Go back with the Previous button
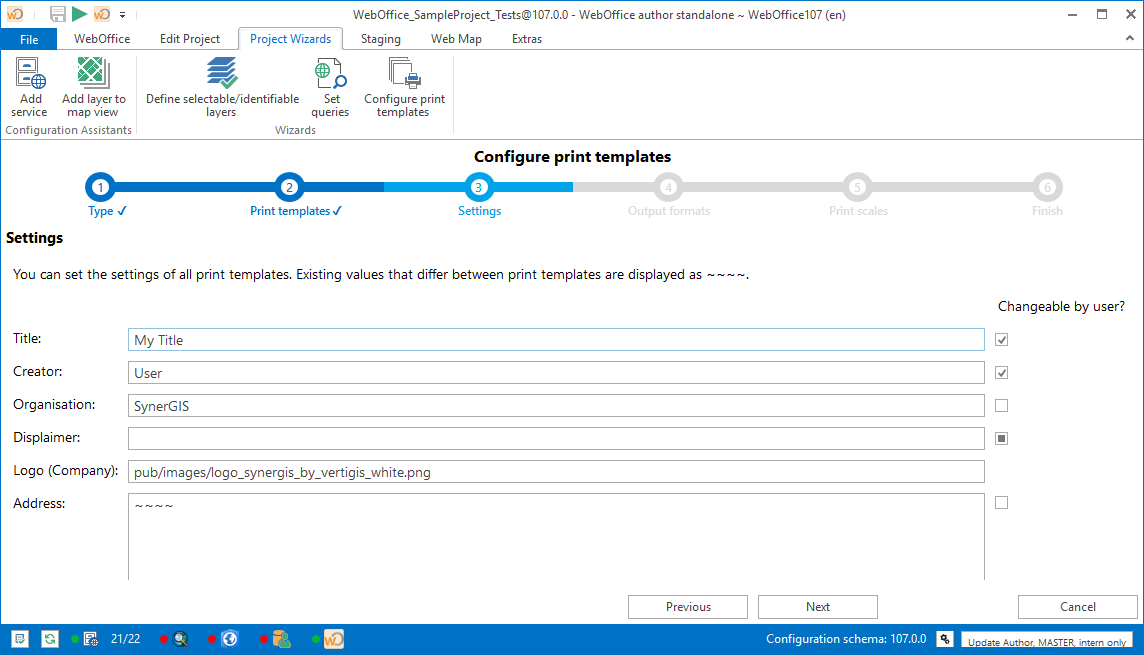The height and width of the screenshot is (655, 1144). pyautogui.click(x=688, y=607)
